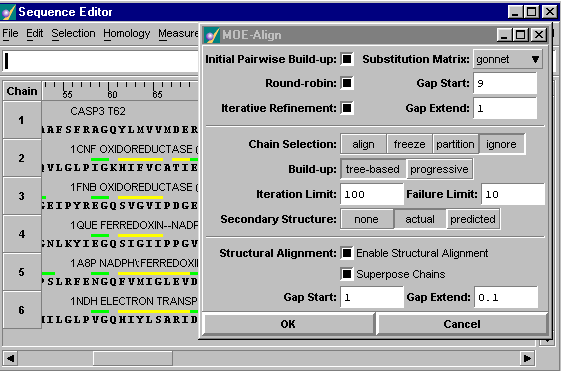Open the Substitution Matrix gonnet dropdown
This screenshot has height=371, width=561.
[x=508, y=59]
